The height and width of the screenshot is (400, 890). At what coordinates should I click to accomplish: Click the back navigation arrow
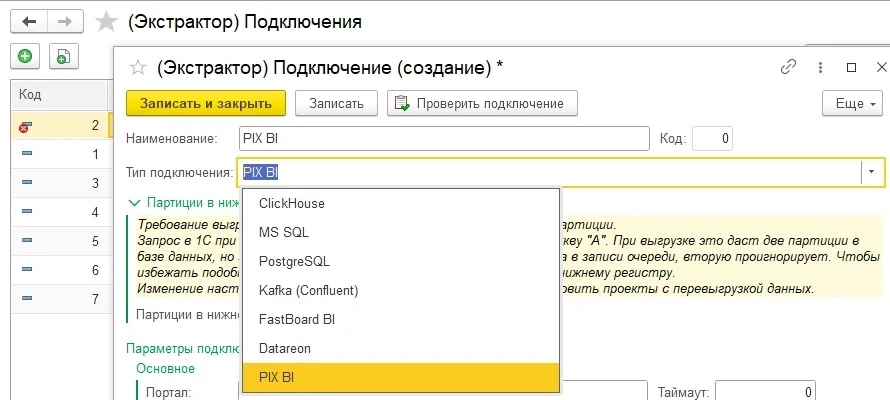(29, 21)
